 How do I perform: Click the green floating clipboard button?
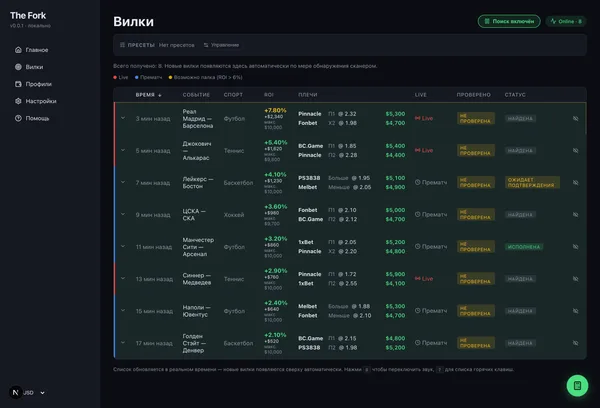[x=577, y=386]
